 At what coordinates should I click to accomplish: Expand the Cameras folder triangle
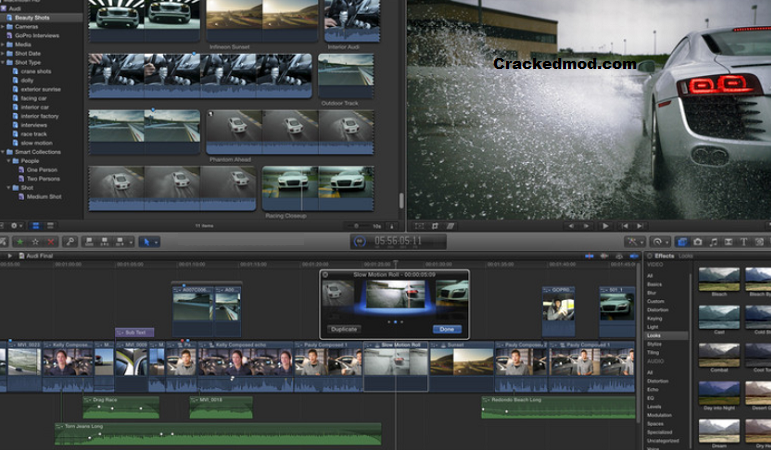[x=3, y=27]
